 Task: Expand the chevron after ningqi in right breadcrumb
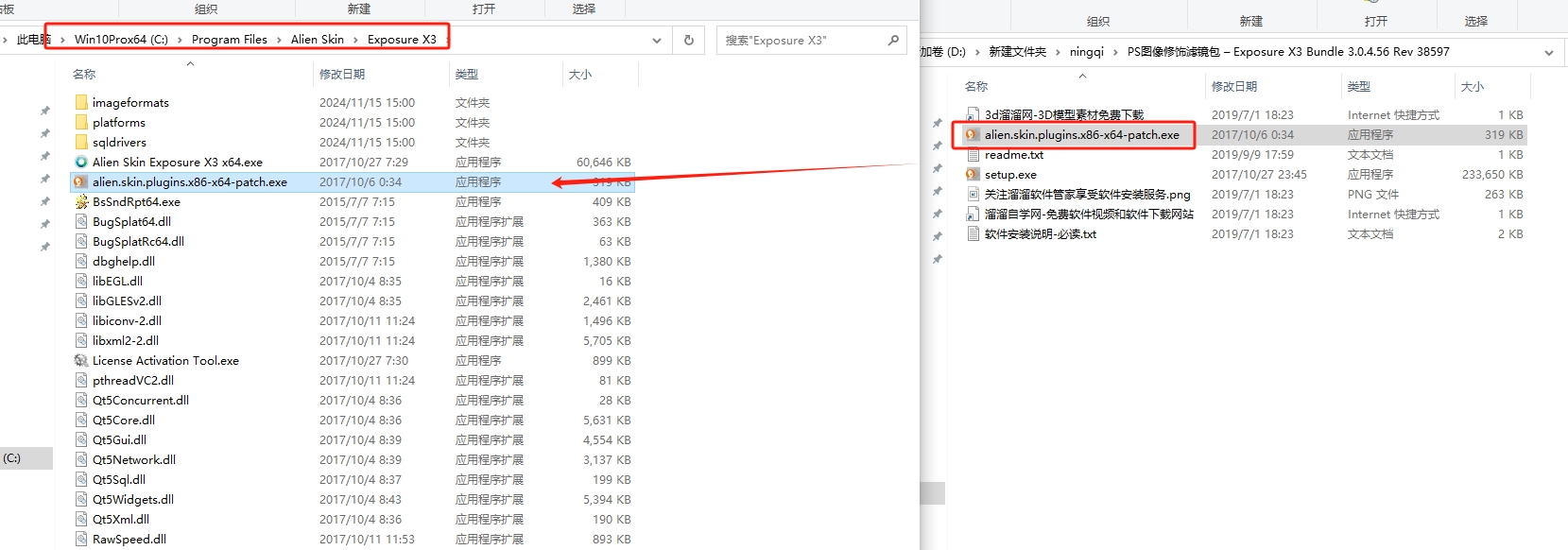(x=1115, y=52)
